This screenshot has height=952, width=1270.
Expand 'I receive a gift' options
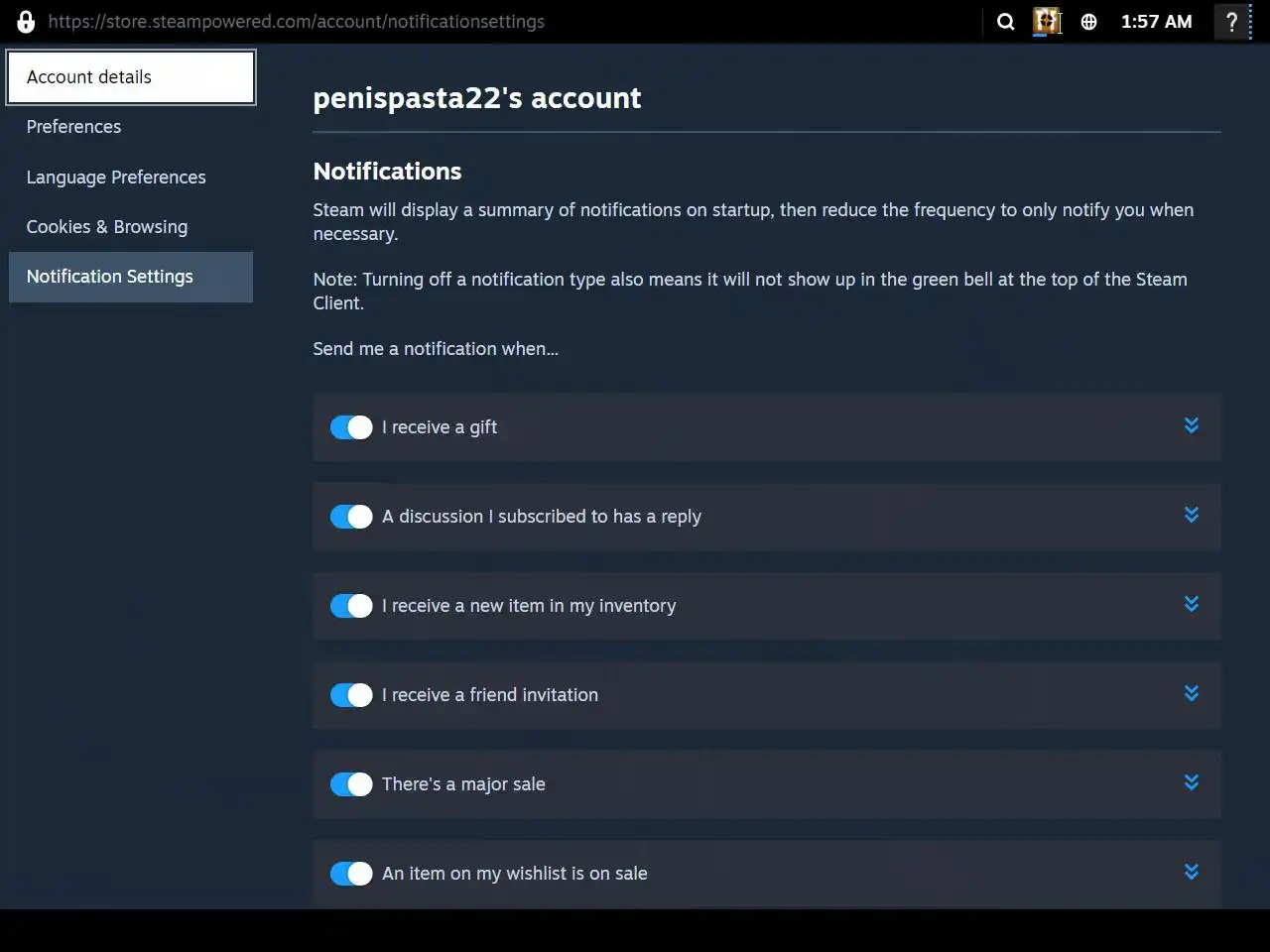pyautogui.click(x=1192, y=425)
